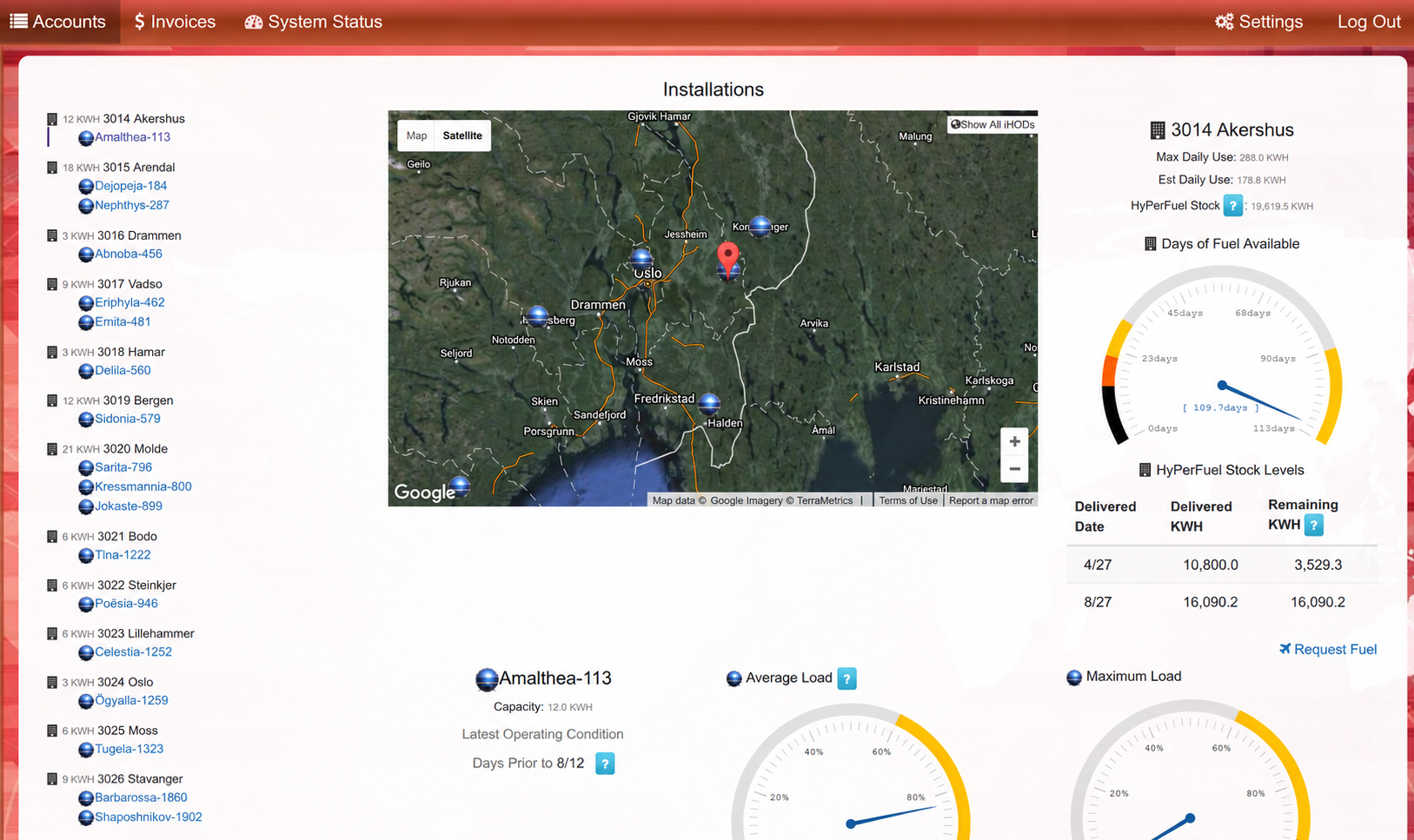Open Settings
The height and width of the screenshot is (840, 1414).
(x=1258, y=22)
